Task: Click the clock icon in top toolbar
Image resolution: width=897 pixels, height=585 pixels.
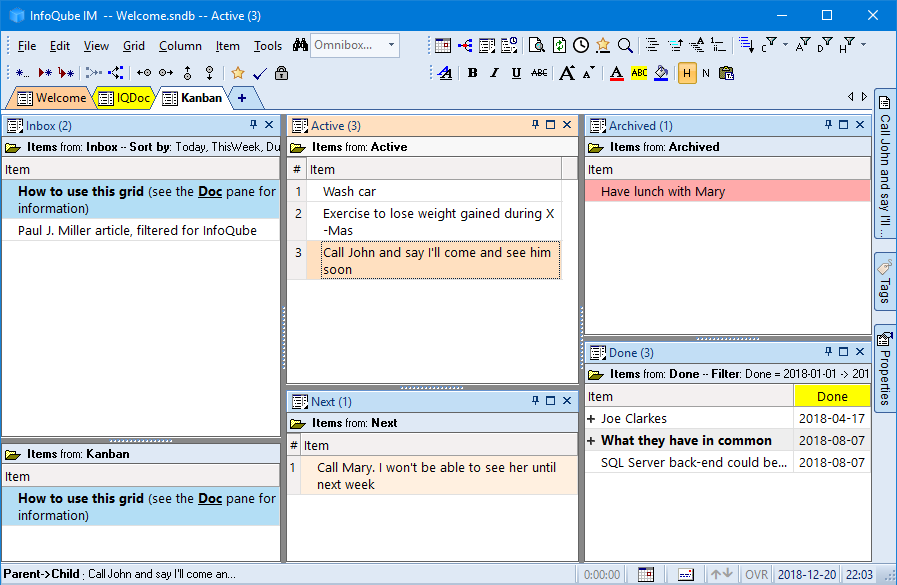Action: pos(580,45)
